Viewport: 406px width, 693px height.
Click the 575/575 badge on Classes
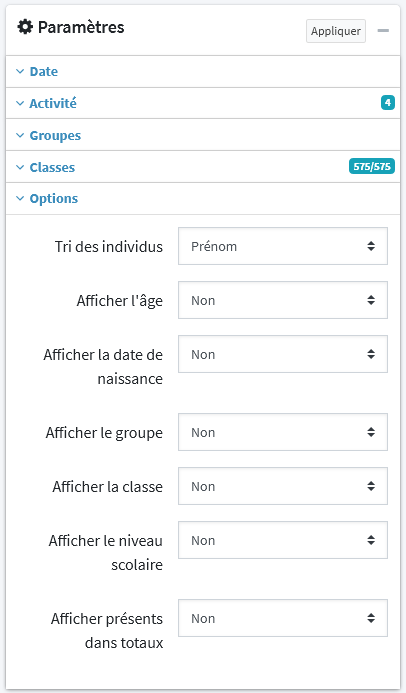pyautogui.click(x=372, y=166)
